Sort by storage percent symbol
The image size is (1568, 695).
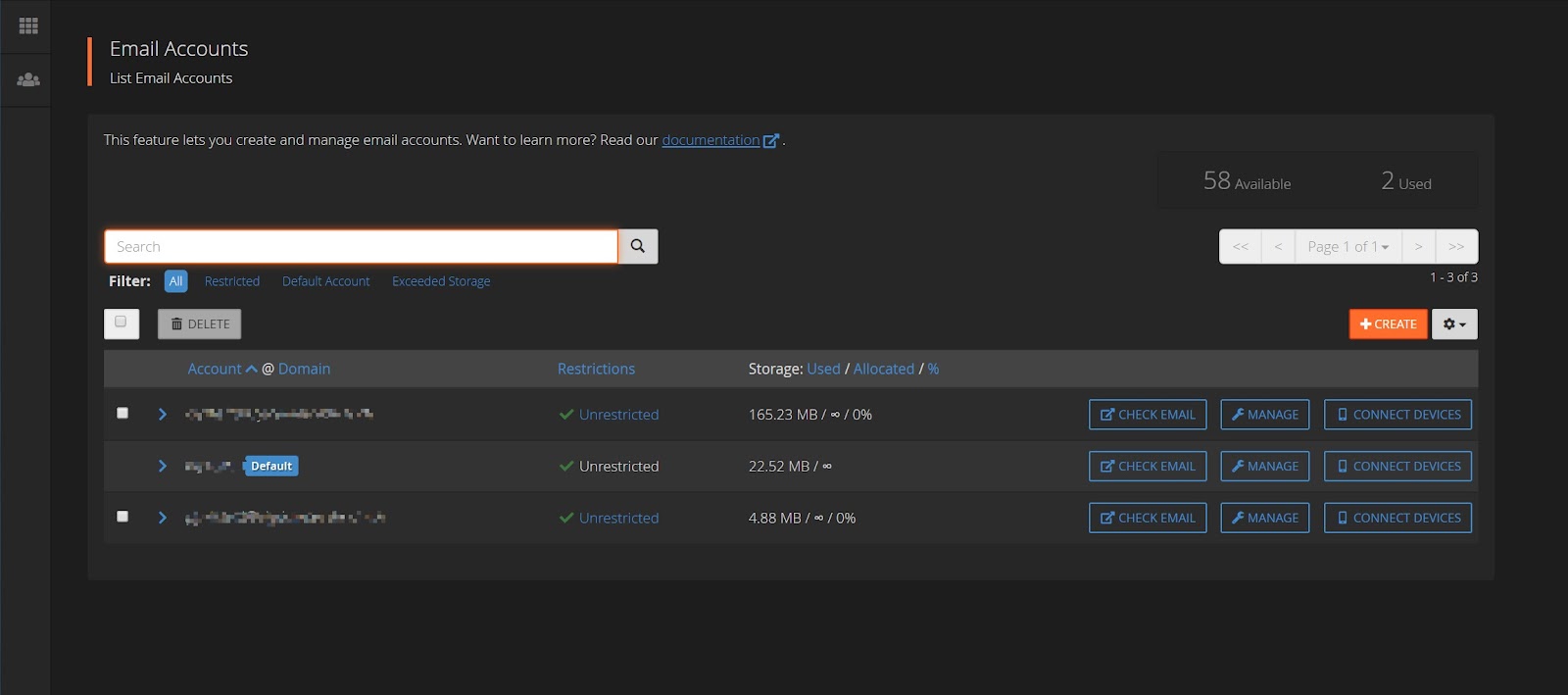(933, 369)
